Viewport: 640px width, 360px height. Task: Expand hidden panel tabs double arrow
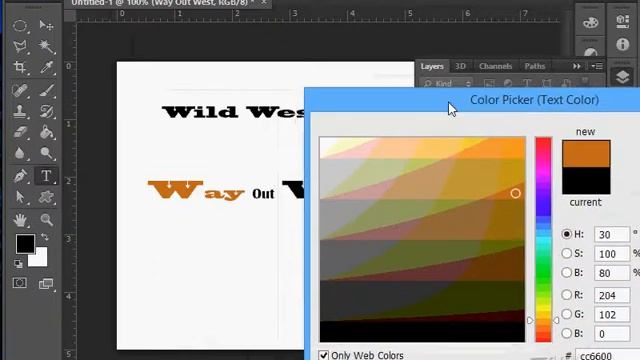click(x=576, y=66)
